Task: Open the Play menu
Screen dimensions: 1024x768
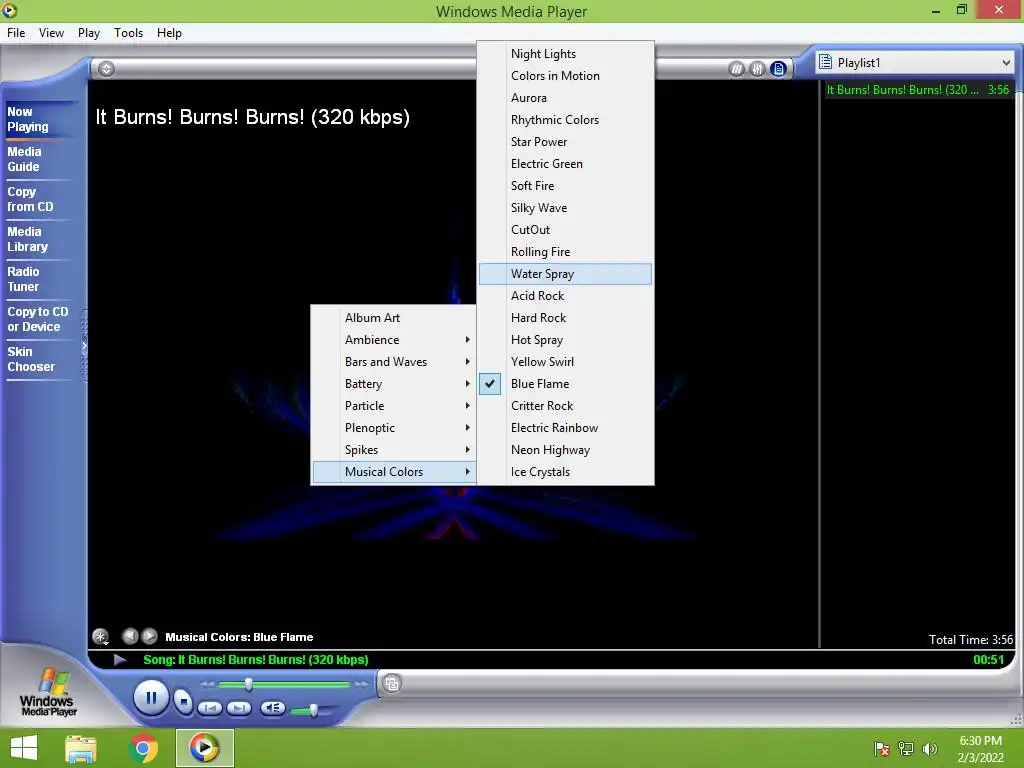Action: pos(89,33)
